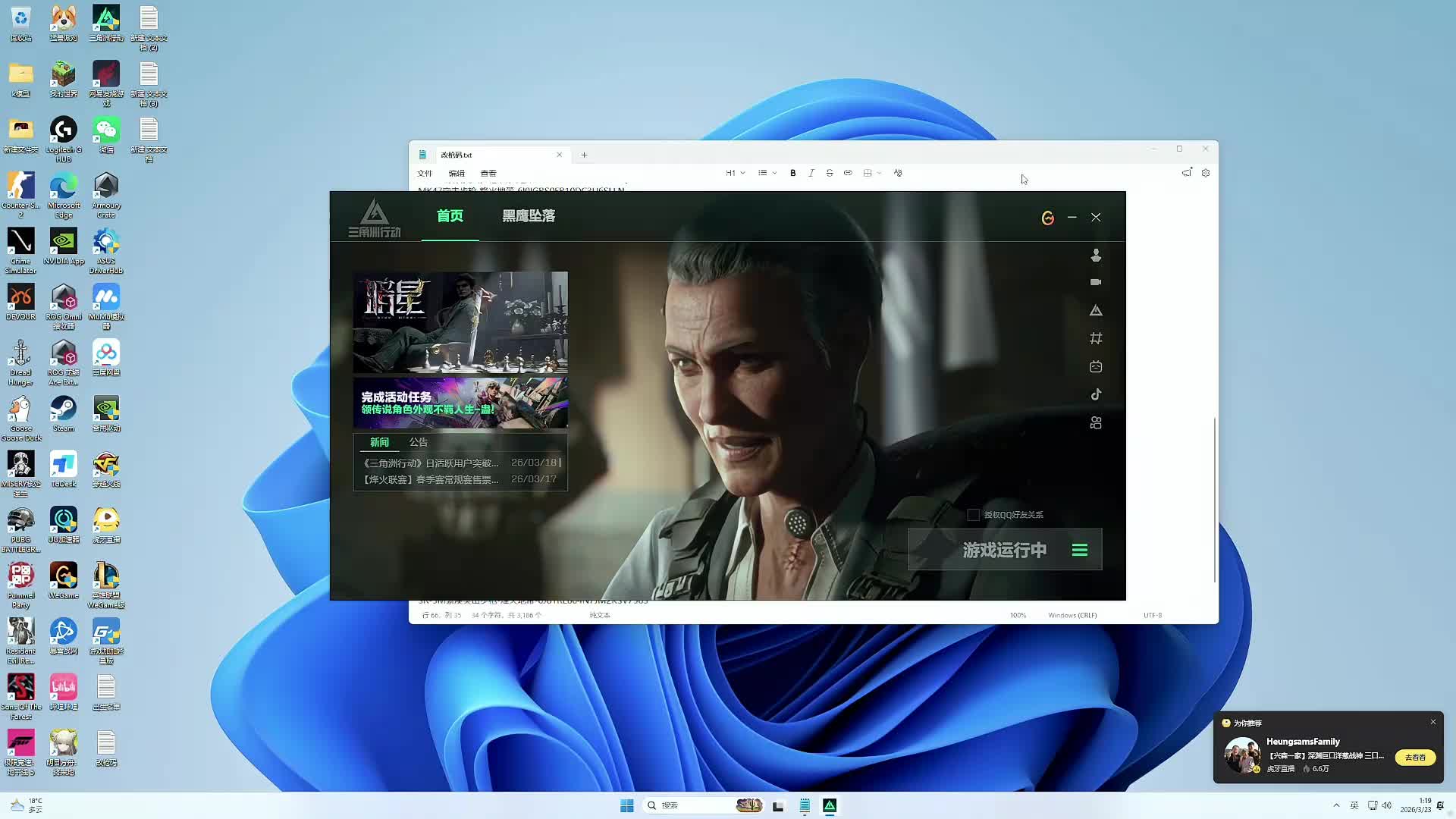Viewport: 1456px width, 819px height.
Task: Open the 编辑 menu in Notepad
Action: (457, 173)
